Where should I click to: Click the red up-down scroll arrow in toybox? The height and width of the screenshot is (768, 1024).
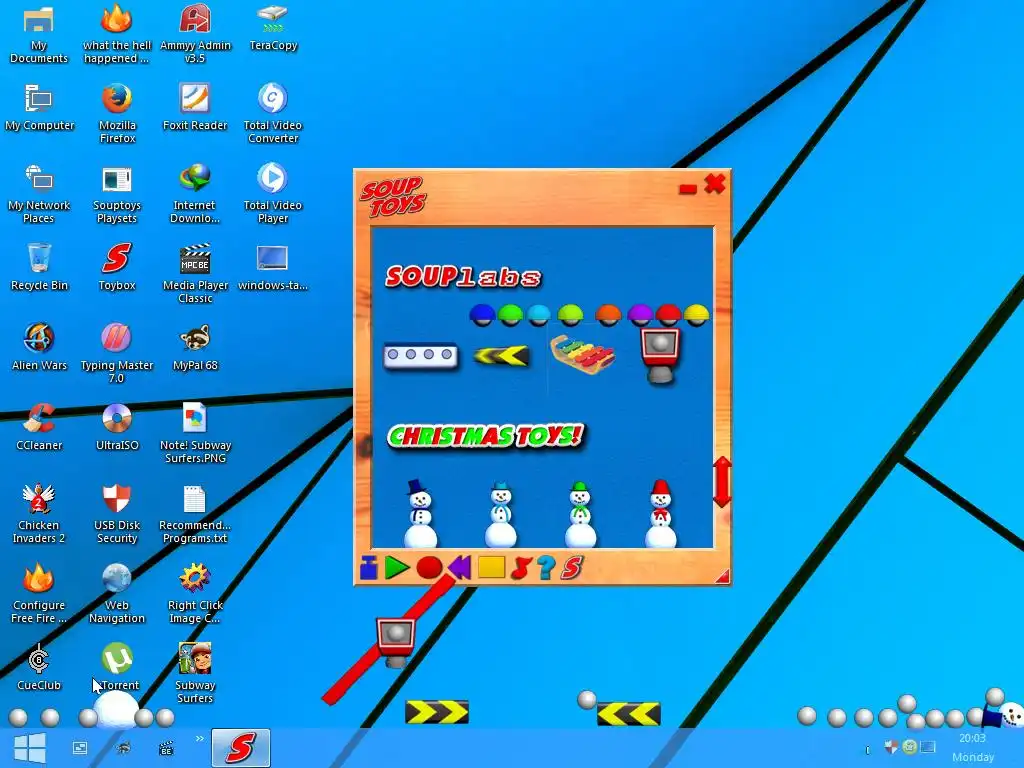click(x=722, y=482)
